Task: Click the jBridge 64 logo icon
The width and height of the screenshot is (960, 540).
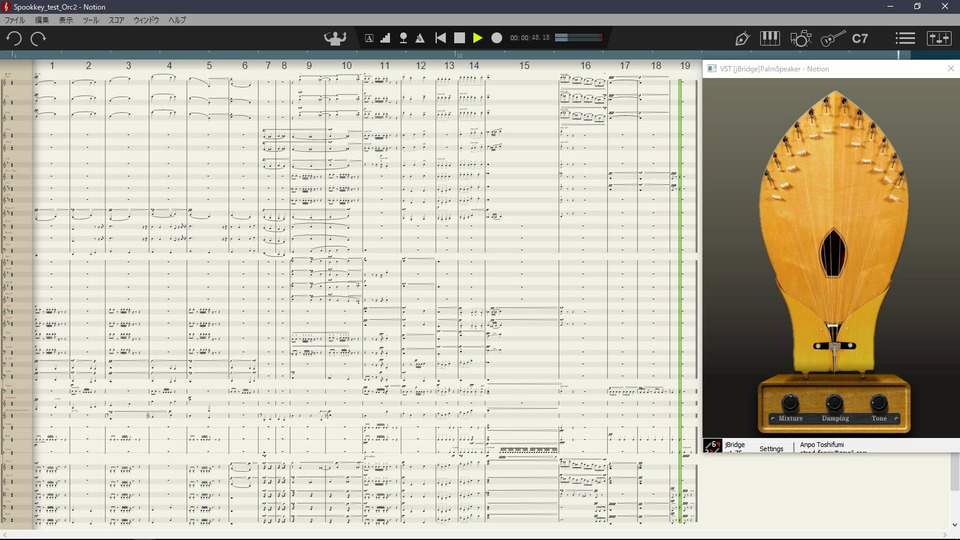Action: 712,446
